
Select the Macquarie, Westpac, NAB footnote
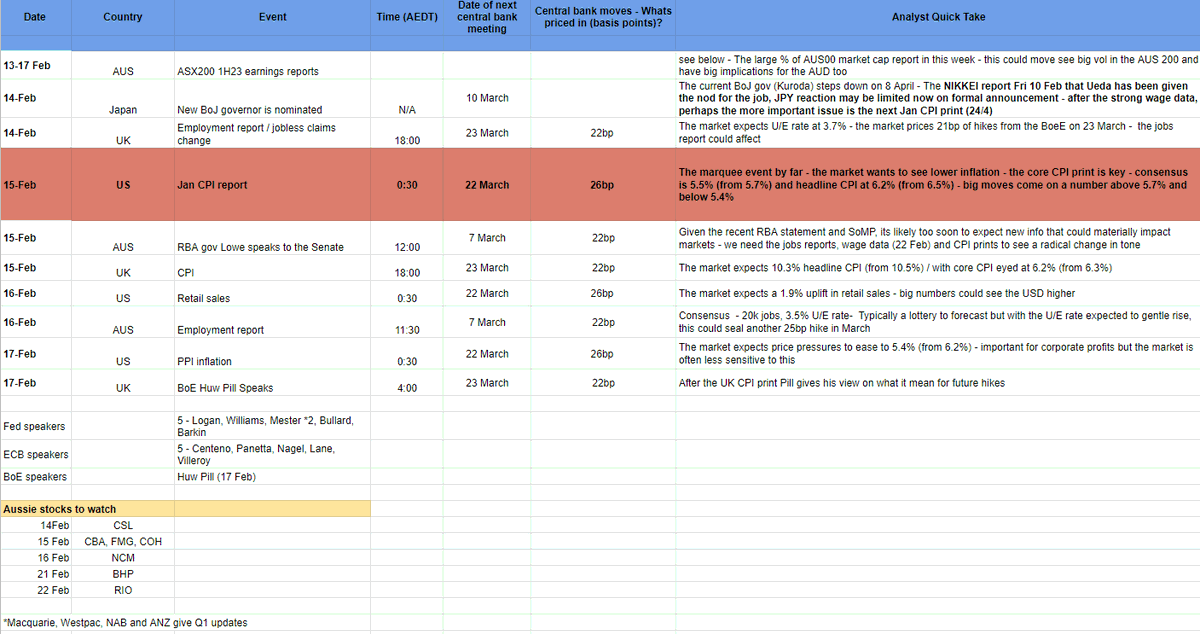pyautogui.click(x=126, y=622)
